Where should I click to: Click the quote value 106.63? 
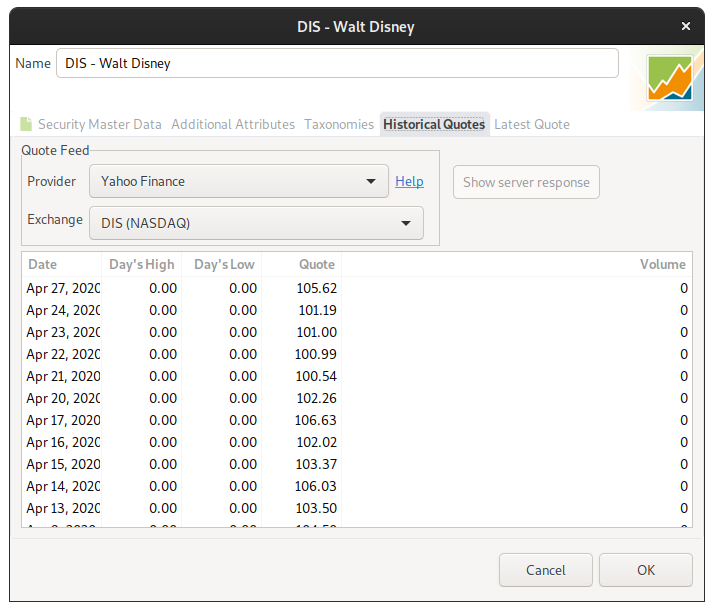click(x=316, y=420)
